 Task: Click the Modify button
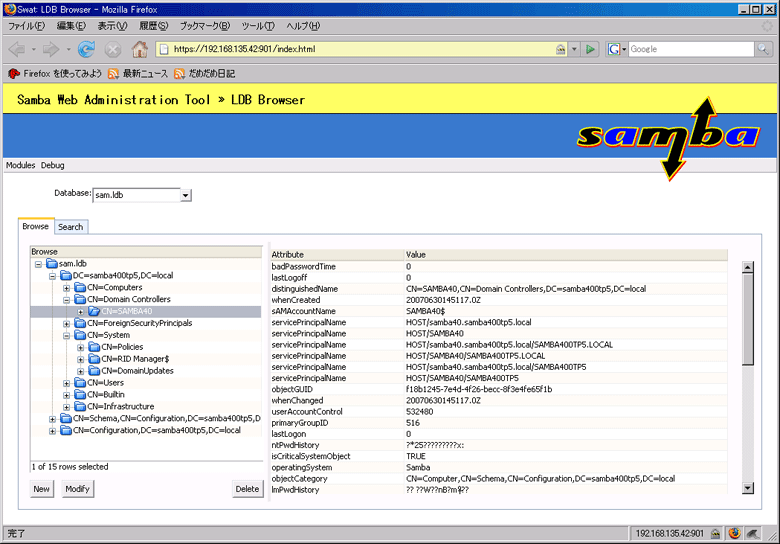tap(77, 489)
